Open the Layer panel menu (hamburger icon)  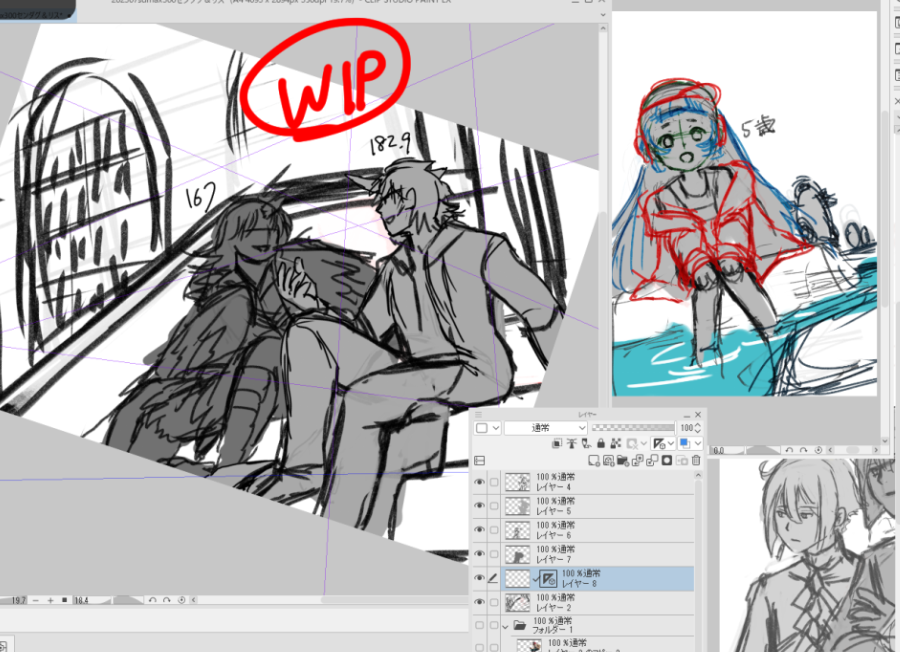(478, 414)
